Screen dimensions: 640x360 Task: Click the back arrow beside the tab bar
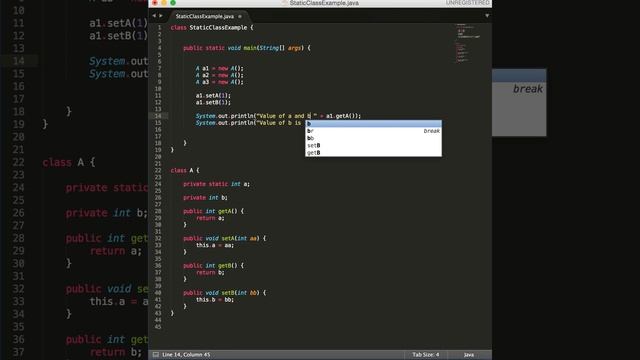154,16
